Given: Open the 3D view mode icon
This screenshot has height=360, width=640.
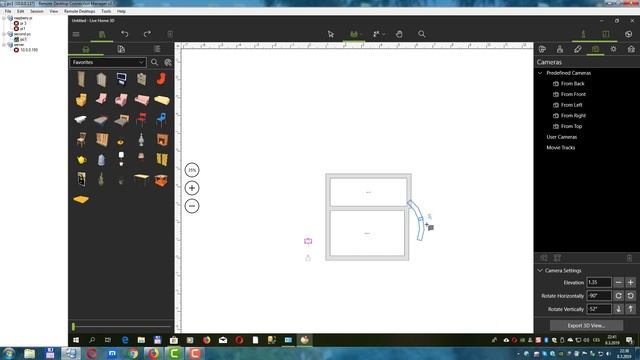Looking at the screenshot, I should pos(583,34).
